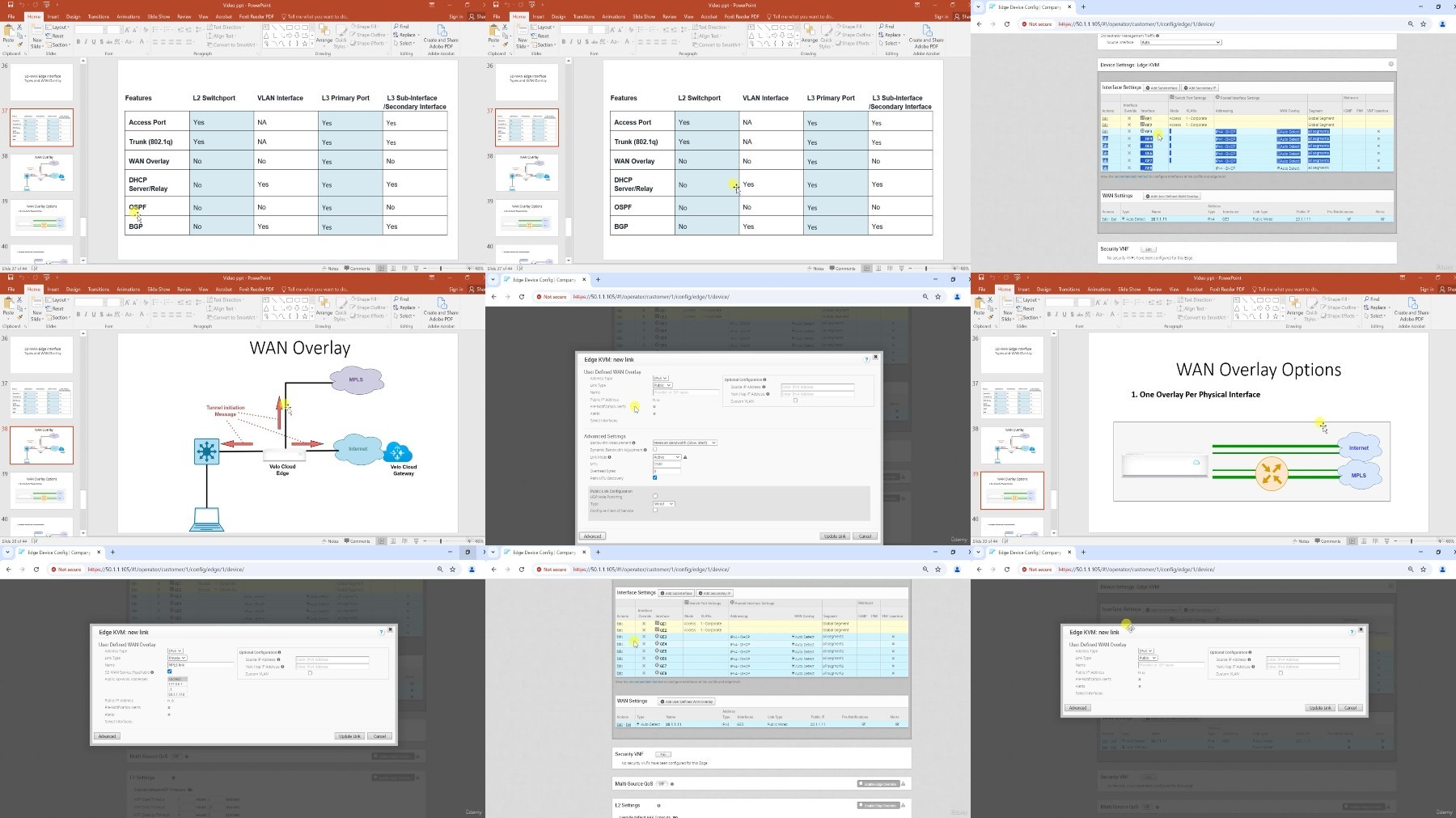
Task: Open Slide Show tab in WAN Overlay Options PowerPoint
Action: point(1129,289)
